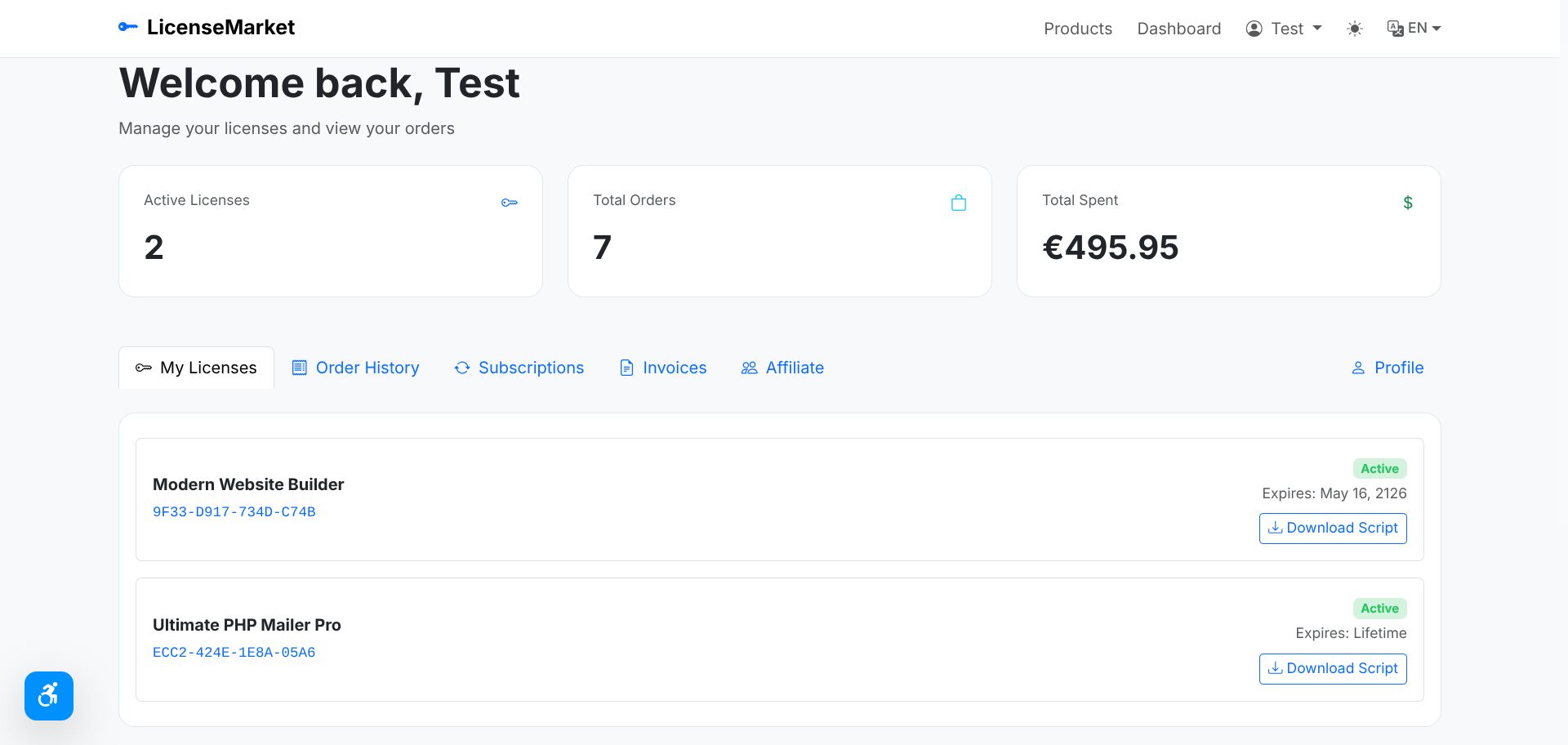Select the My Licenses tab
Screen dimensions: 1568x745
pos(196,368)
